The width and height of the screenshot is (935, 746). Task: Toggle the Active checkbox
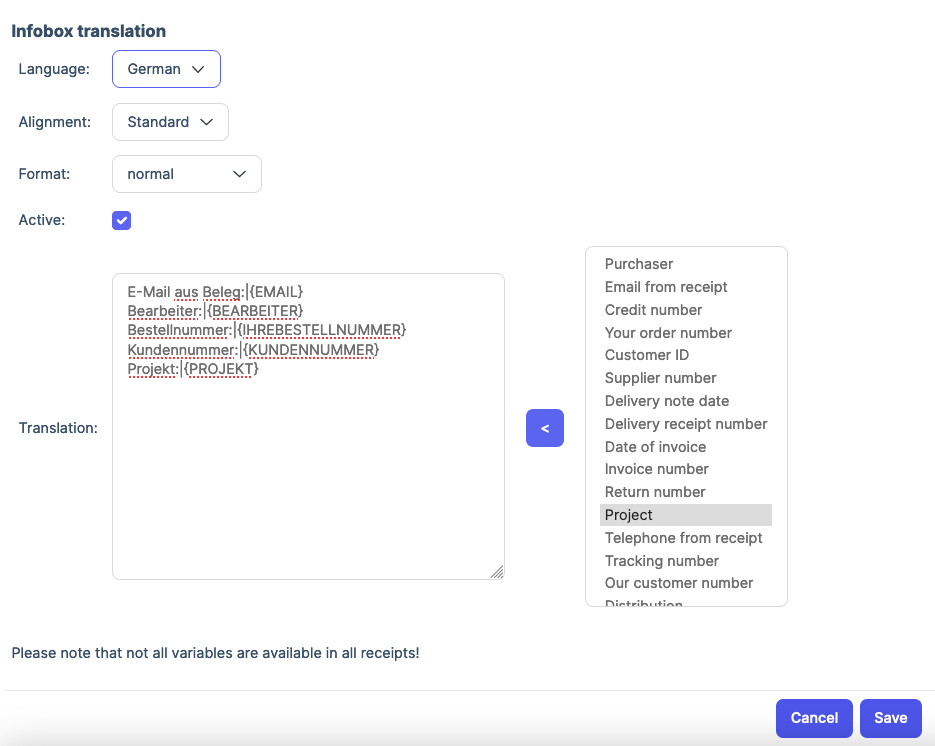(122, 221)
